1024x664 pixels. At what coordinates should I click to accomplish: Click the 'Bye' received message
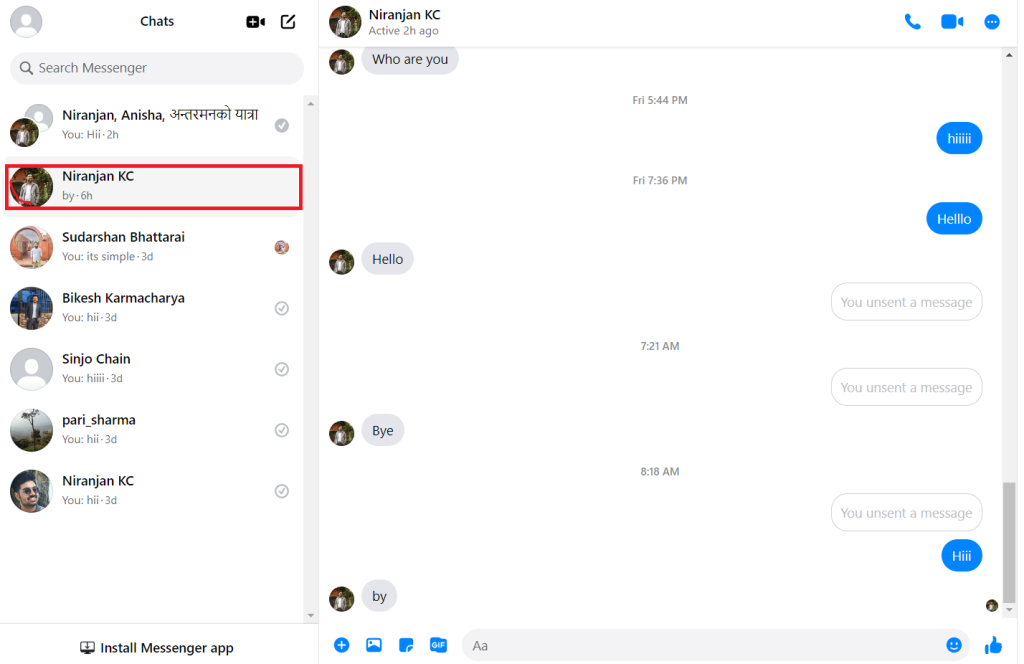tap(383, 430)
